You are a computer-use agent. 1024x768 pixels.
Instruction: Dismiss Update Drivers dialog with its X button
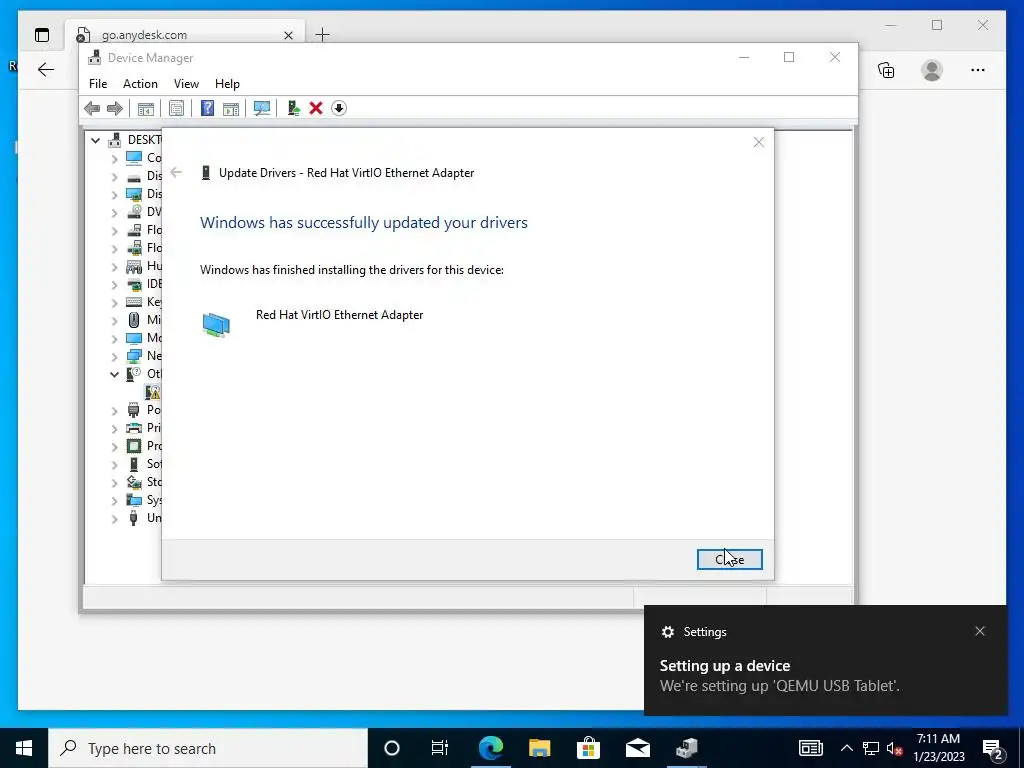(758, 142)
